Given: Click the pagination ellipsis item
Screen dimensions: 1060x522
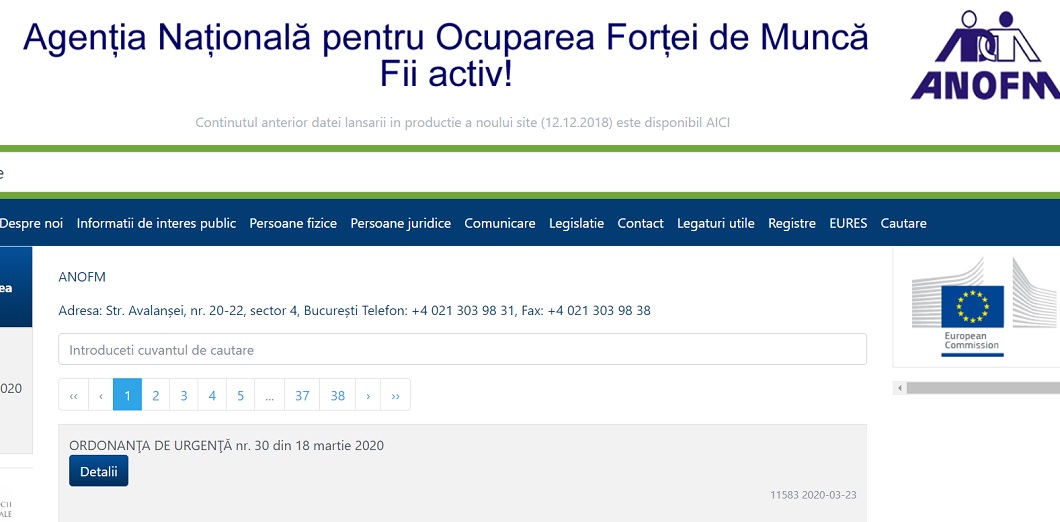Looking at the screenshot, I should click(270, 395).
